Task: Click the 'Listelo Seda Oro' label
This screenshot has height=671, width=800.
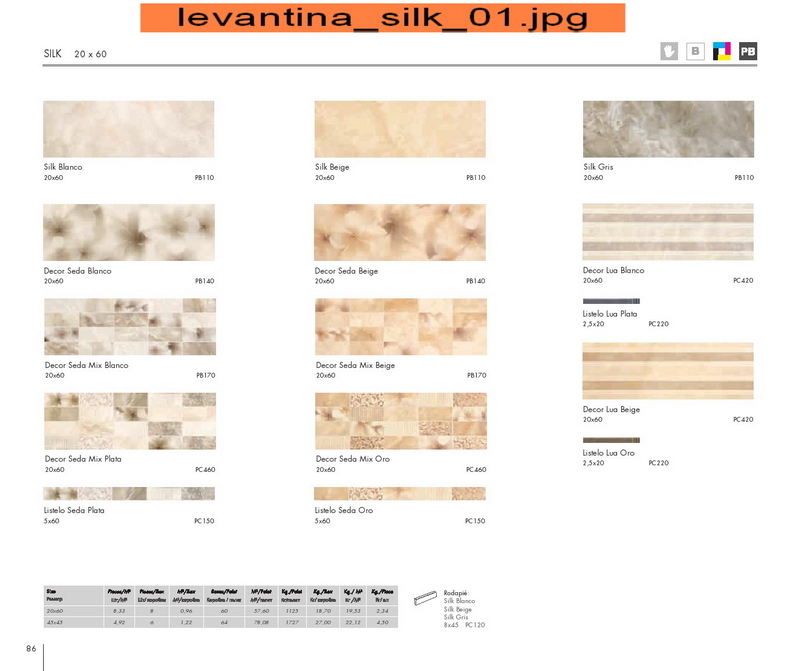Action: point(344,510)
